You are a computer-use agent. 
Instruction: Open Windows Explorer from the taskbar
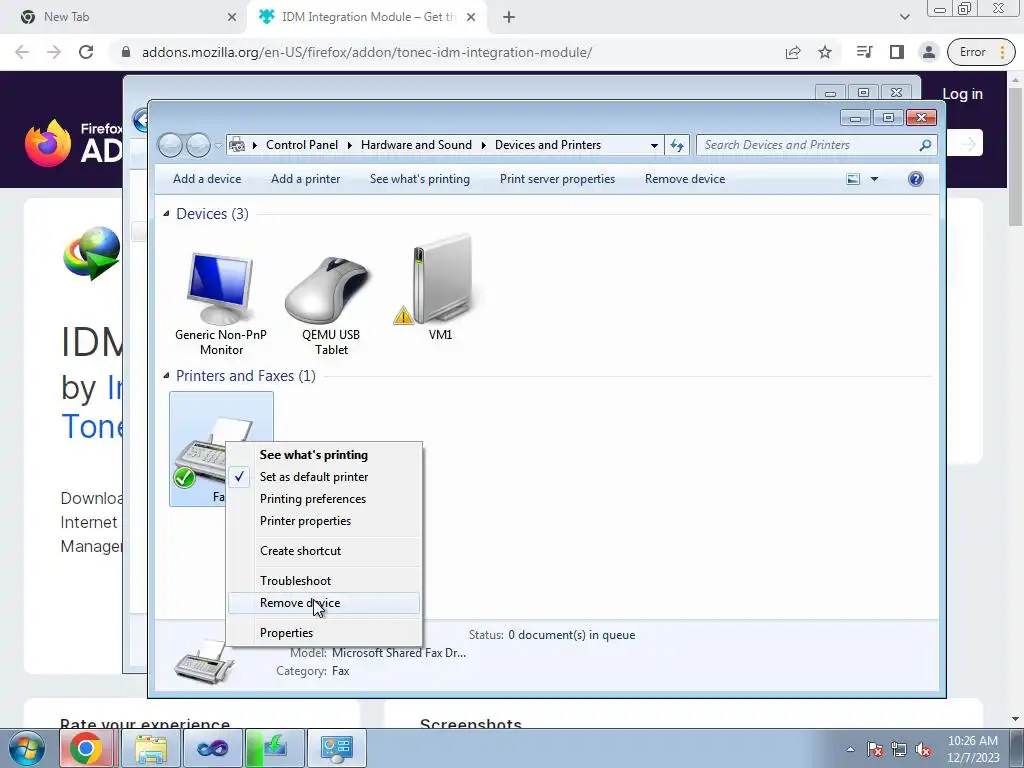pos(151,748)
